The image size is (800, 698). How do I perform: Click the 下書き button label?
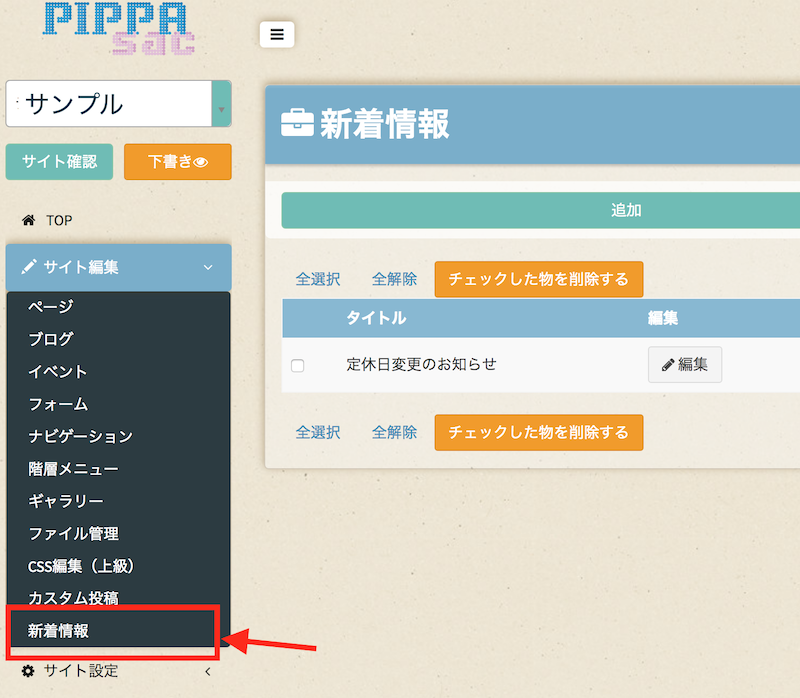coord(170,162)
